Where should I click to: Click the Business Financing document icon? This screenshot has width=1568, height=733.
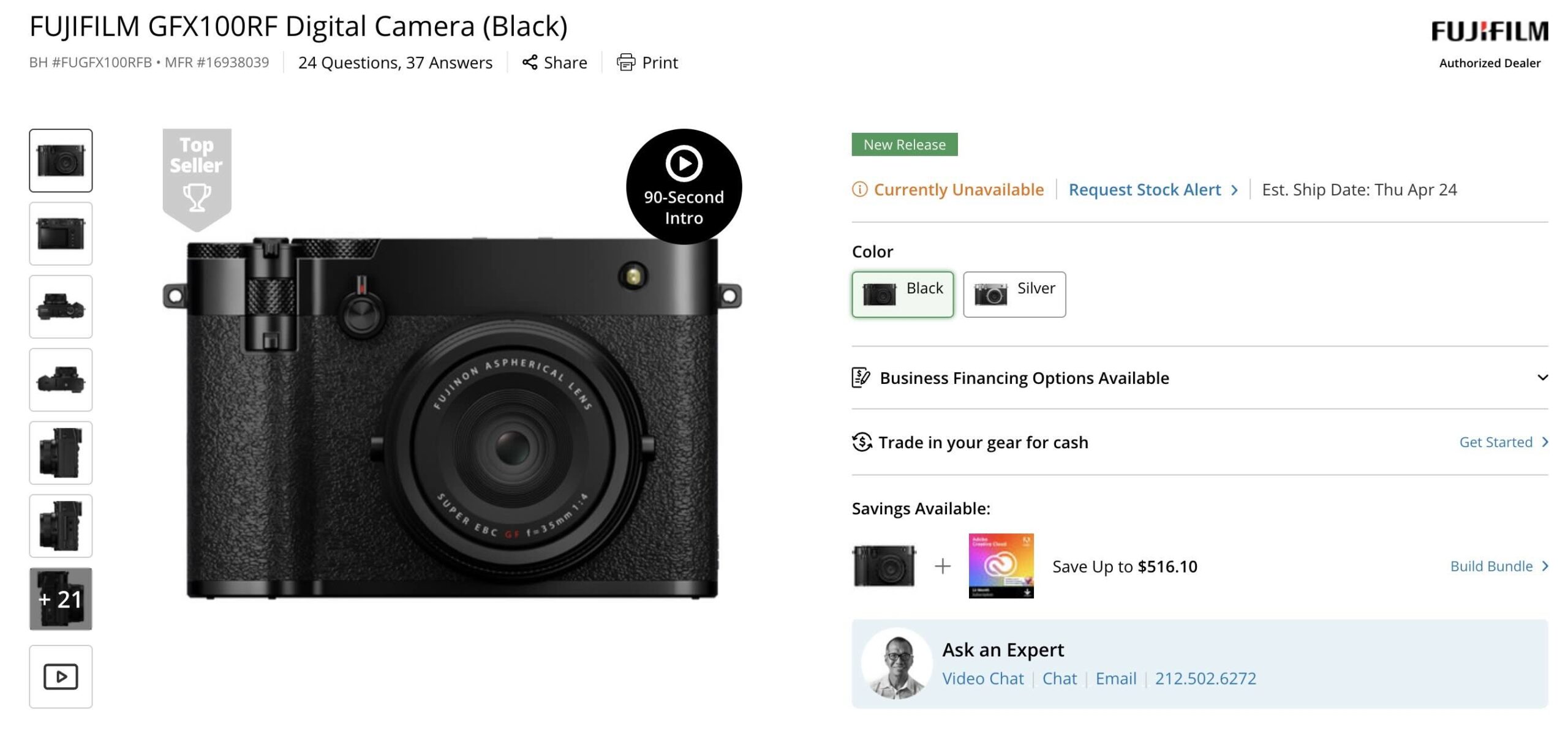click(x=859, y=378)
